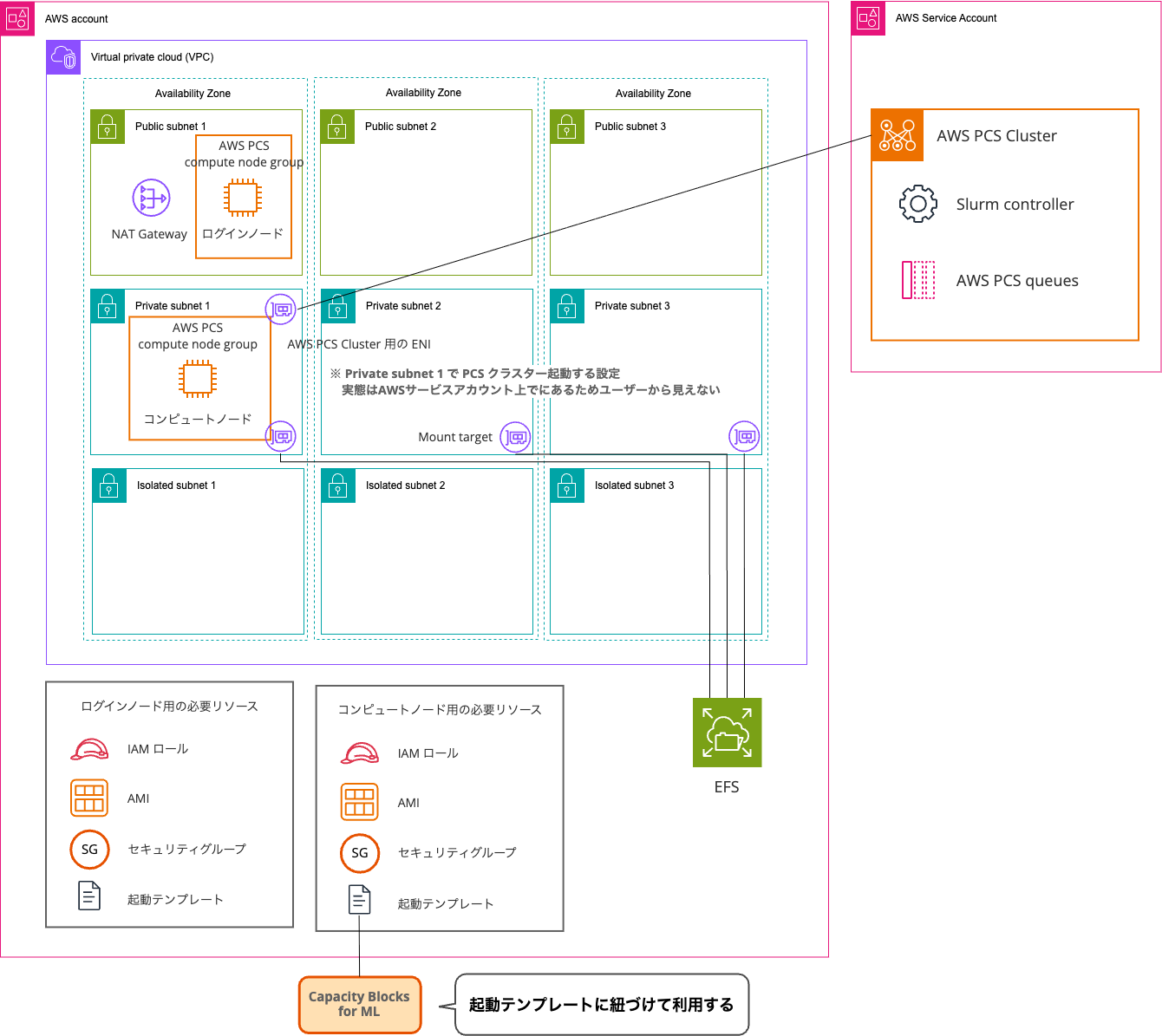Click the pink AWS account icon
The width and height of the screenshot is (1162, 1036).
[17, 18]
